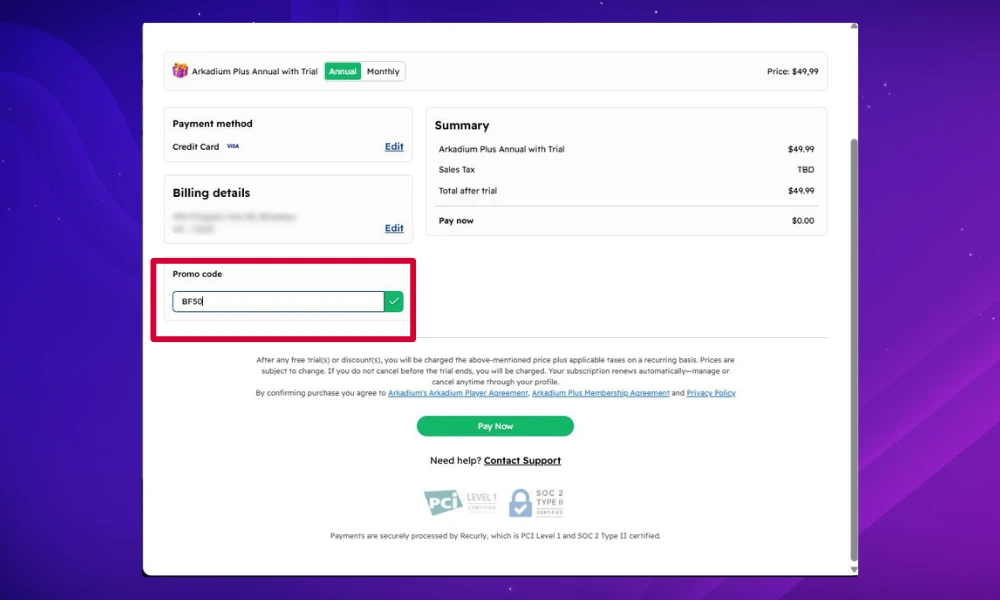Edit the billing details address
The width and height of the screenshot is (1000, 600).
coord(394,228)
